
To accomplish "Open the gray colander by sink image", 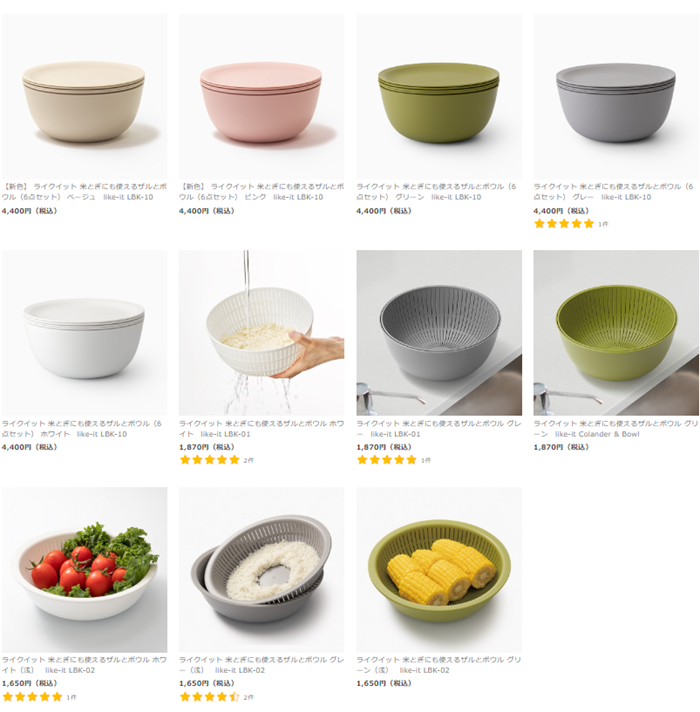I will pyautogui.click(x=439, y=333).
